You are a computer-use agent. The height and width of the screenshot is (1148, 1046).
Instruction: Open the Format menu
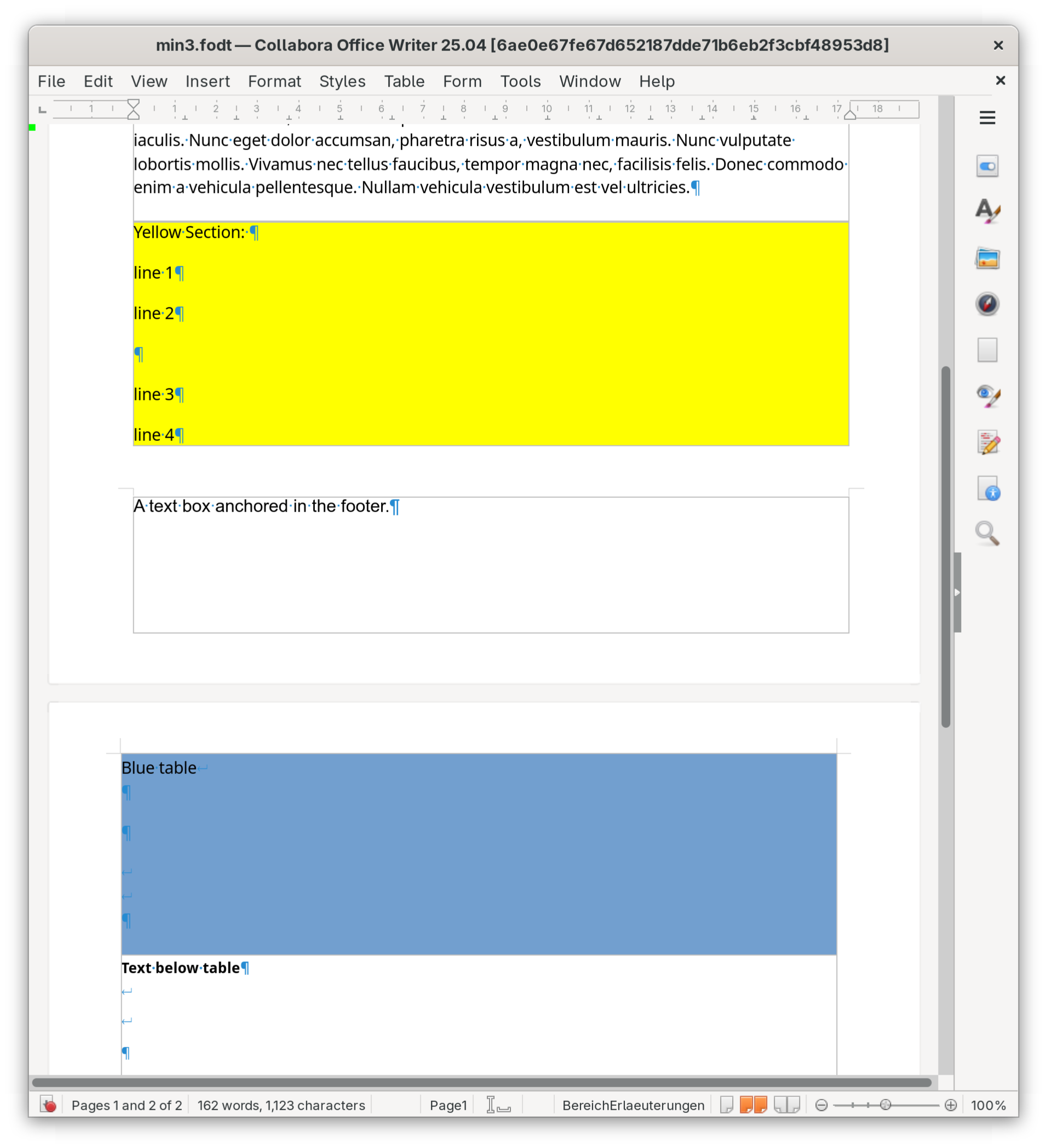pyautogui.click(x=274, y=82)
